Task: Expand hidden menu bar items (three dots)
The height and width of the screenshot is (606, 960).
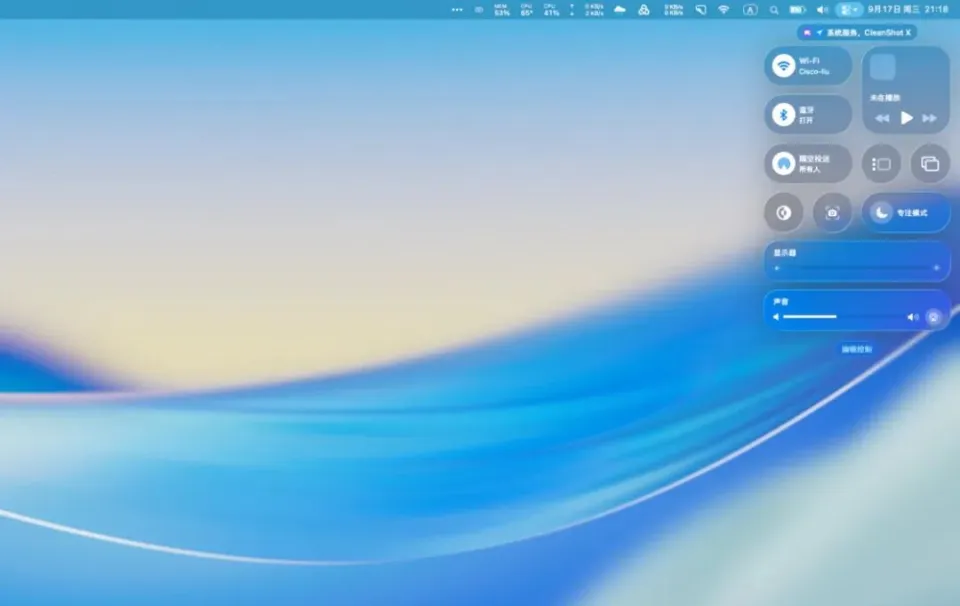Action: tap(457, 10)
